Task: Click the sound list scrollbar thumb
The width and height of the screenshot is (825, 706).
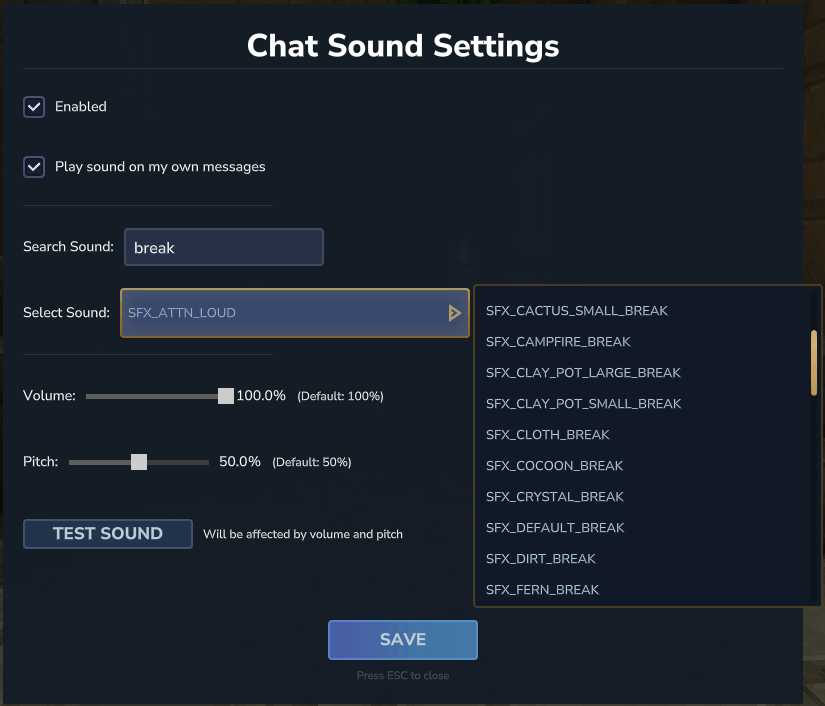Action: pyautogui.click(x=815, y=362)
